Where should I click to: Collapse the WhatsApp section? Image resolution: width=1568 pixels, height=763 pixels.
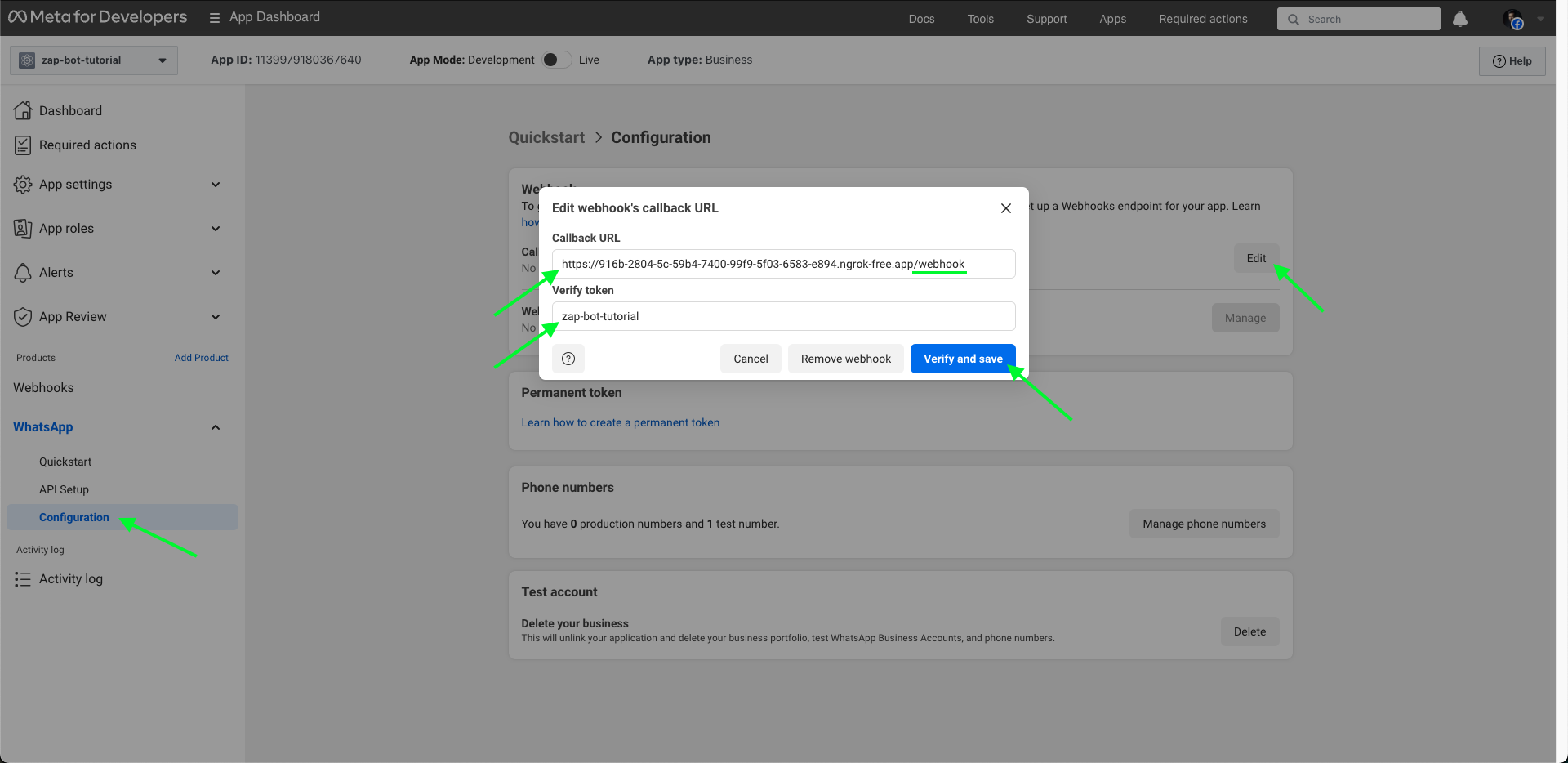click(x=216, y=427)
